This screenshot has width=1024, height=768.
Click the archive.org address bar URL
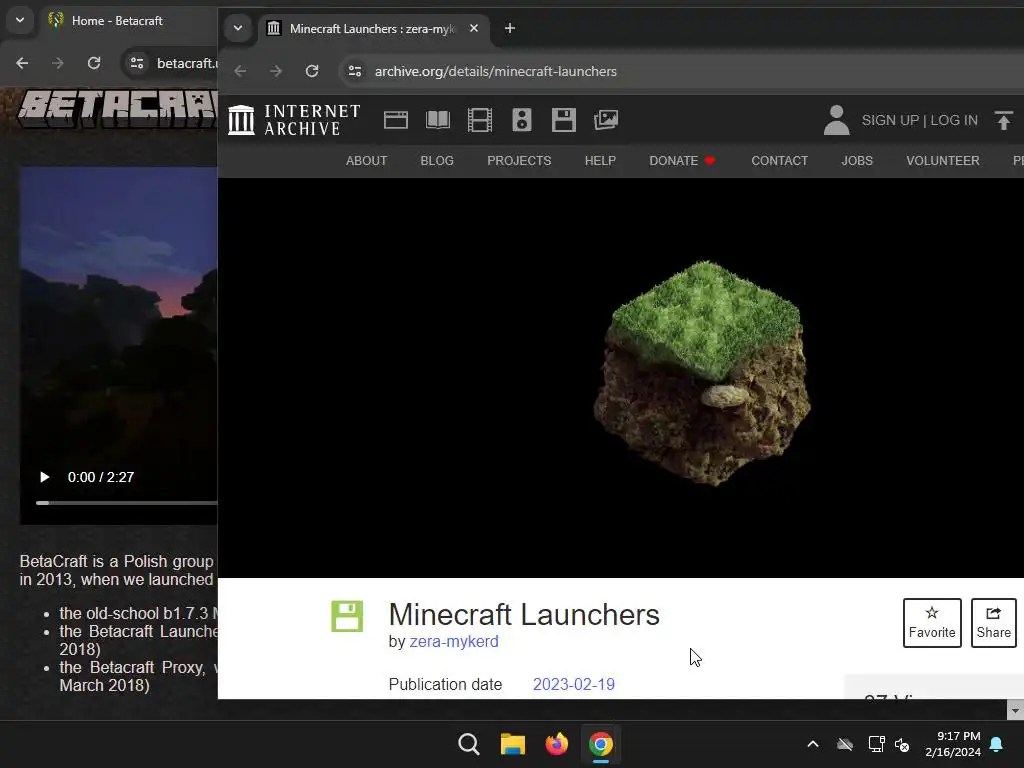496,71
